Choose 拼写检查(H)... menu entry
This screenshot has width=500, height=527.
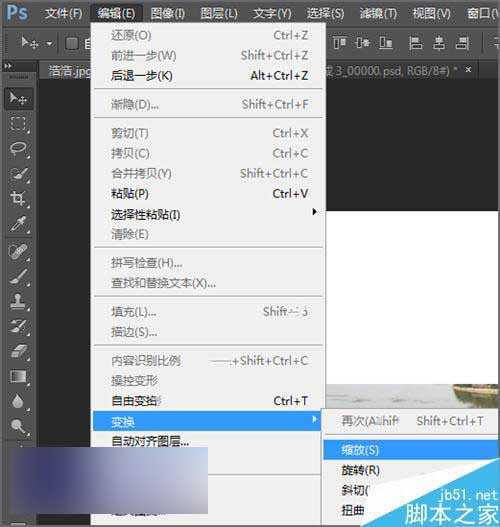[x=208, y=263]
